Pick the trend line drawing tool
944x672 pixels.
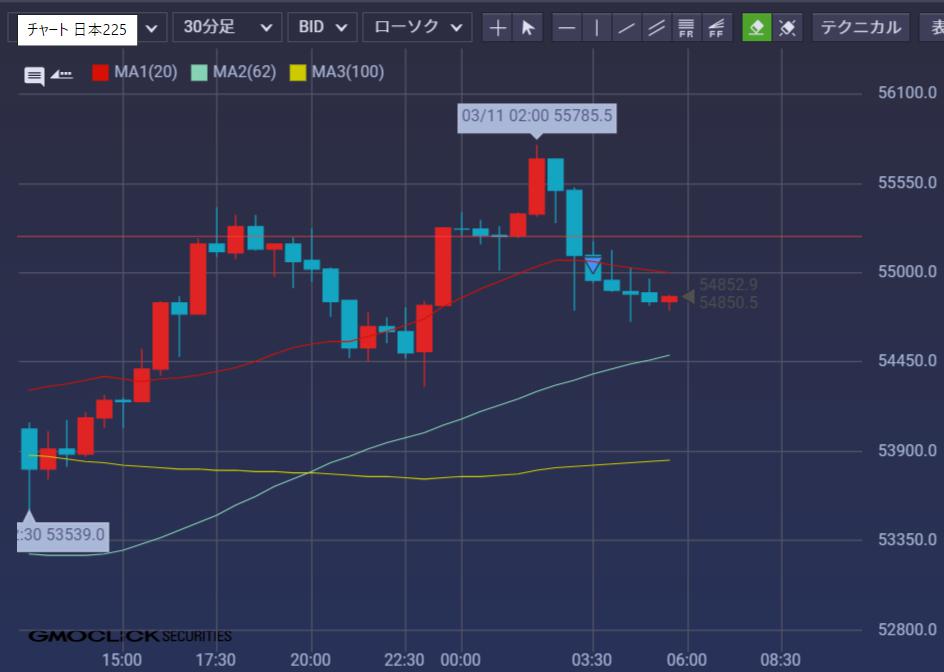pos(627,28)
